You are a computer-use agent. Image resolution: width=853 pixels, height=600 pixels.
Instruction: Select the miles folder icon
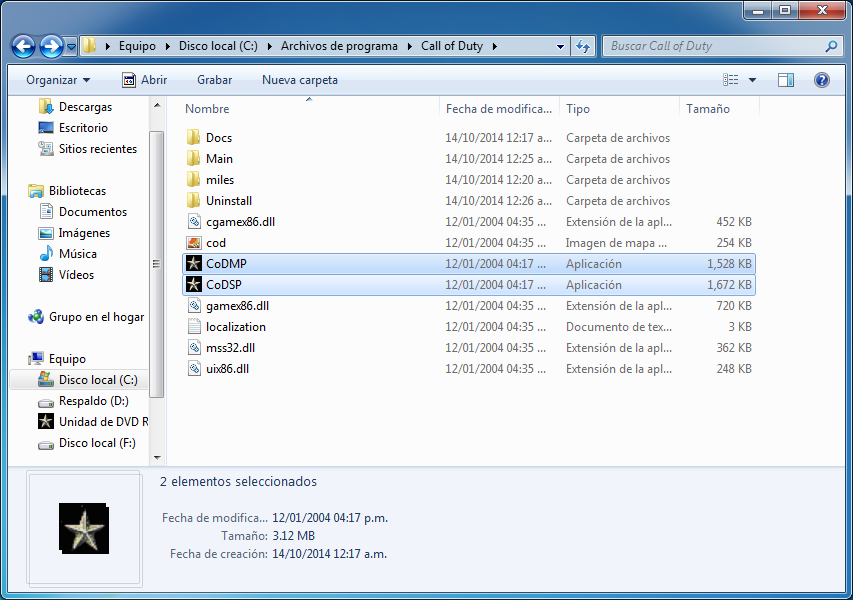(194, 180)
